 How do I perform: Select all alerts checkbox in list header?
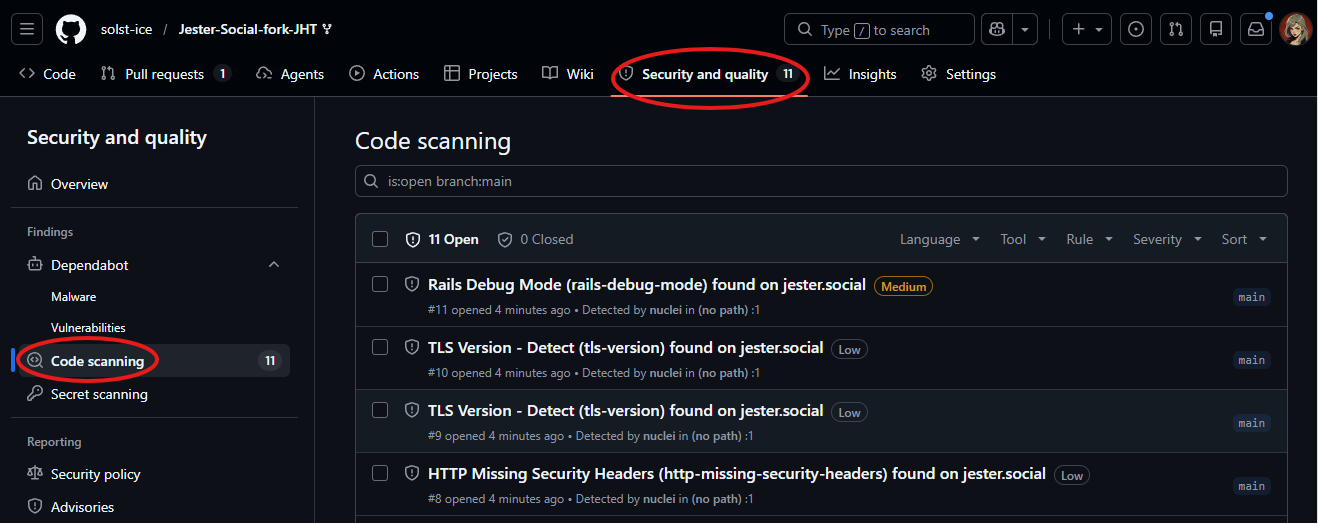coord(380,239)
